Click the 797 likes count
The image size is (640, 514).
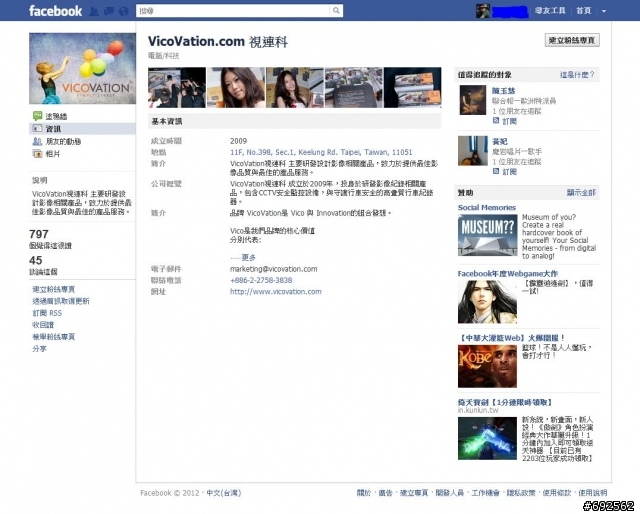[39, 234]
